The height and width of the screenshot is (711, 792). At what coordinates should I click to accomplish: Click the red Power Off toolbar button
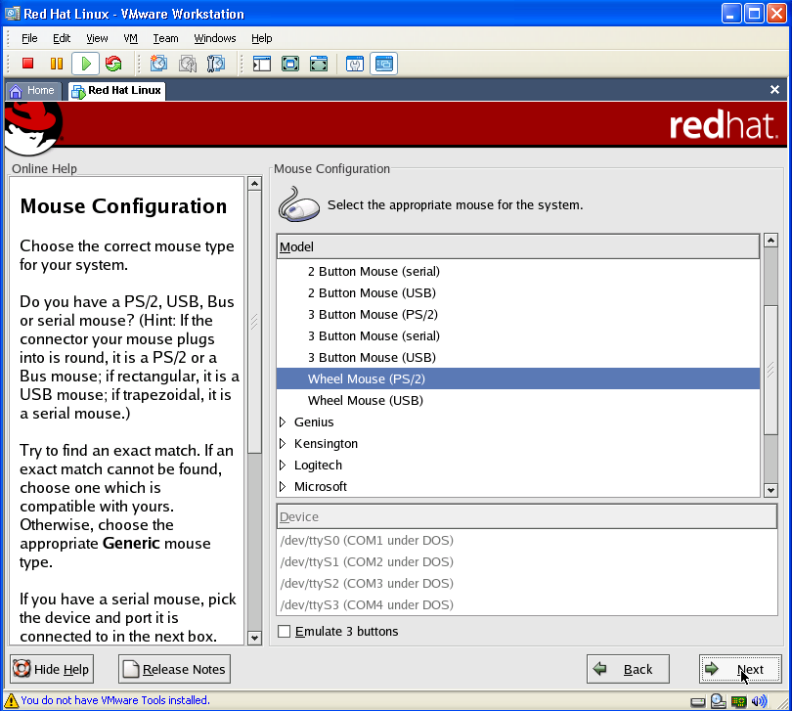(x=28, y=64)
